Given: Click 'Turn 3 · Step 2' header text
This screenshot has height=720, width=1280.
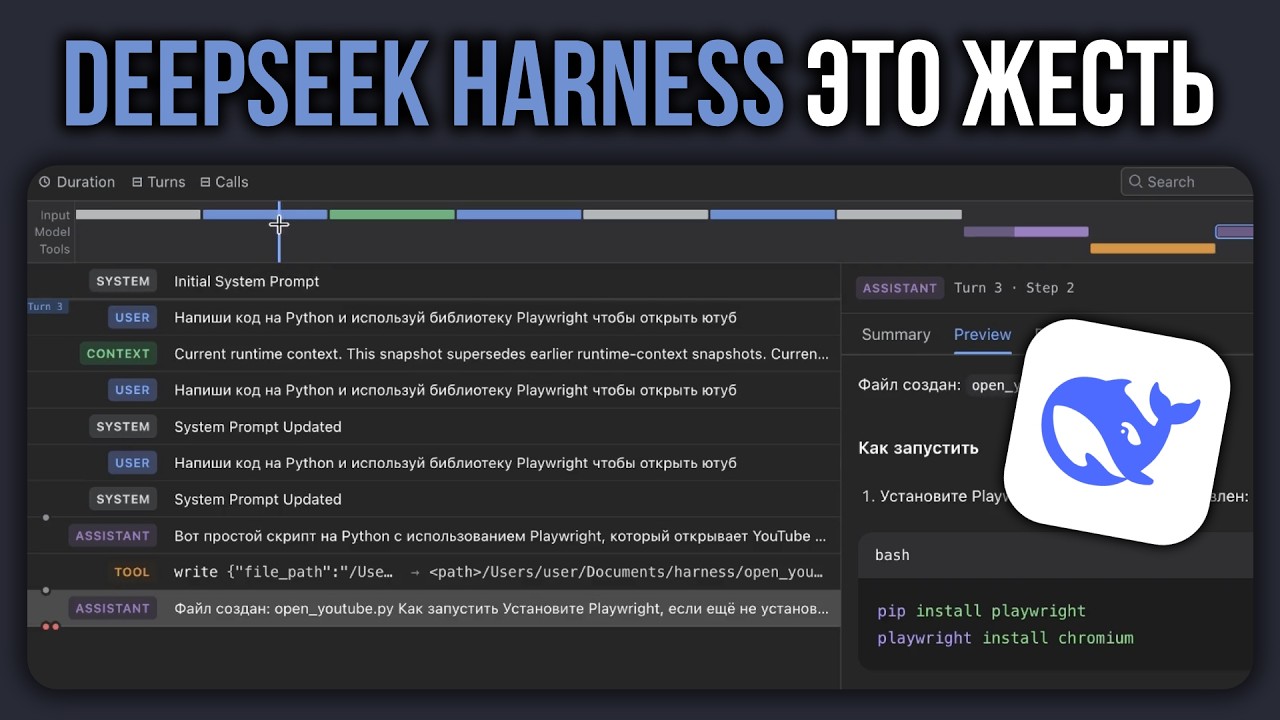Looking at the screenshot, I should coord(1014,288).
